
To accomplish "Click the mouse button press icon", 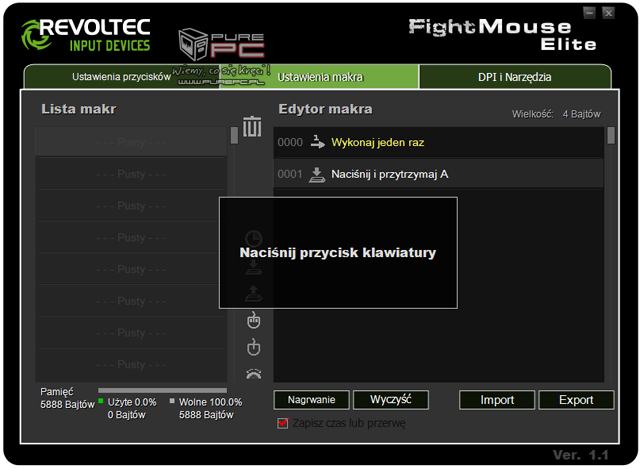I will point(253,320).
